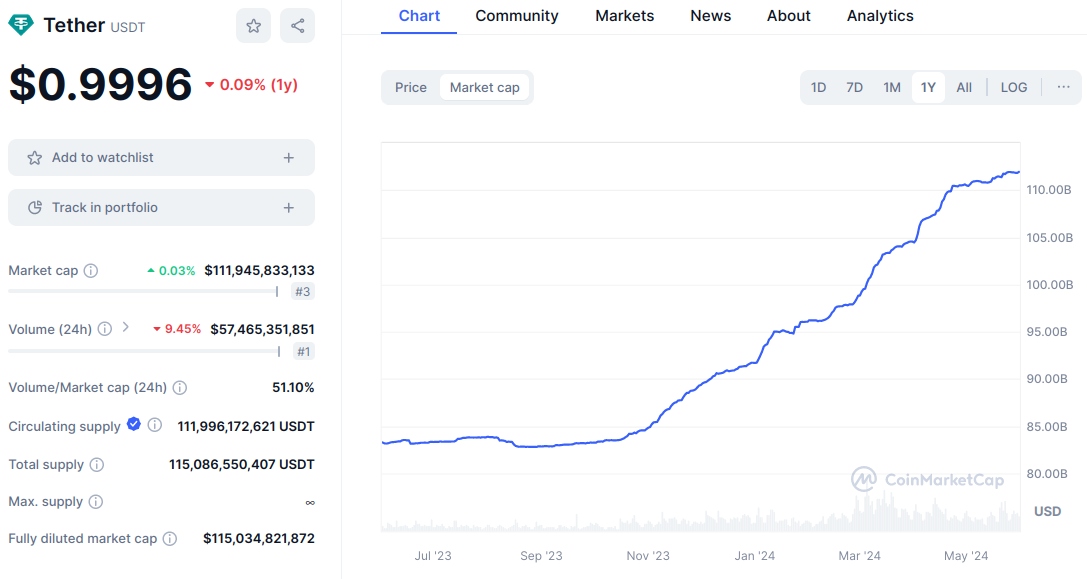Click the $111,945,833,133 market cap value

click(259, 270)
